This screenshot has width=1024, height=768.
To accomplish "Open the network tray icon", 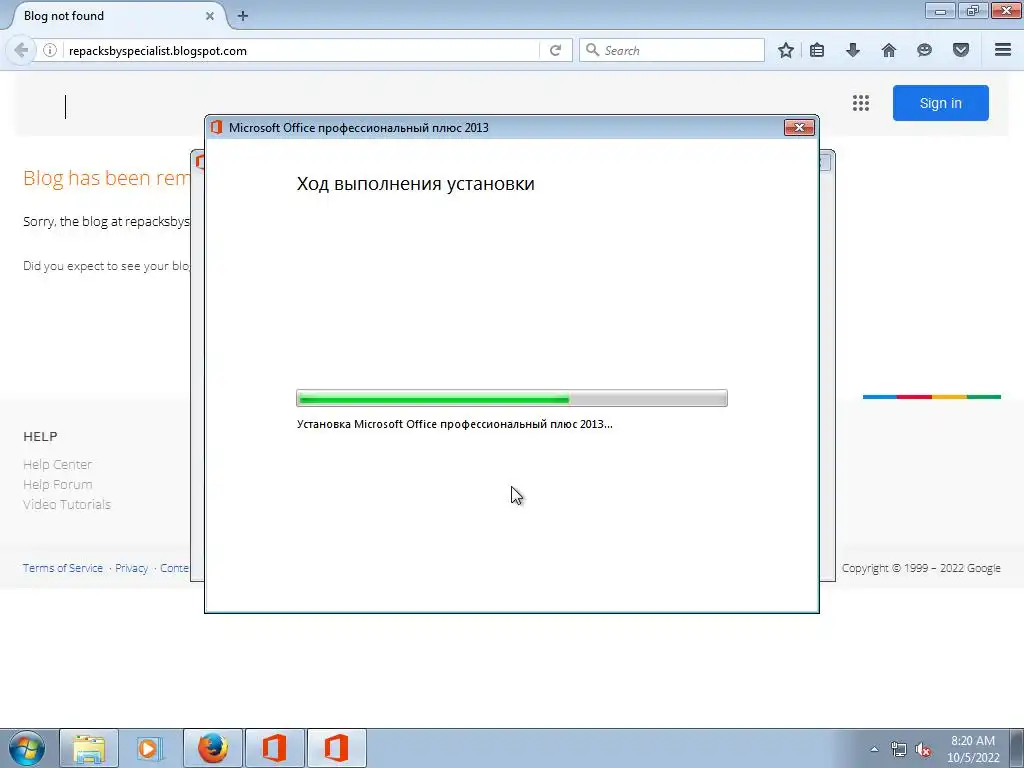I will (899, 749).
